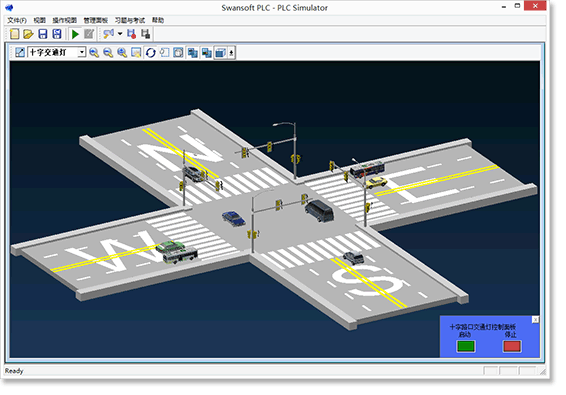Open a file with the folder icon

(x=28, y=34)
